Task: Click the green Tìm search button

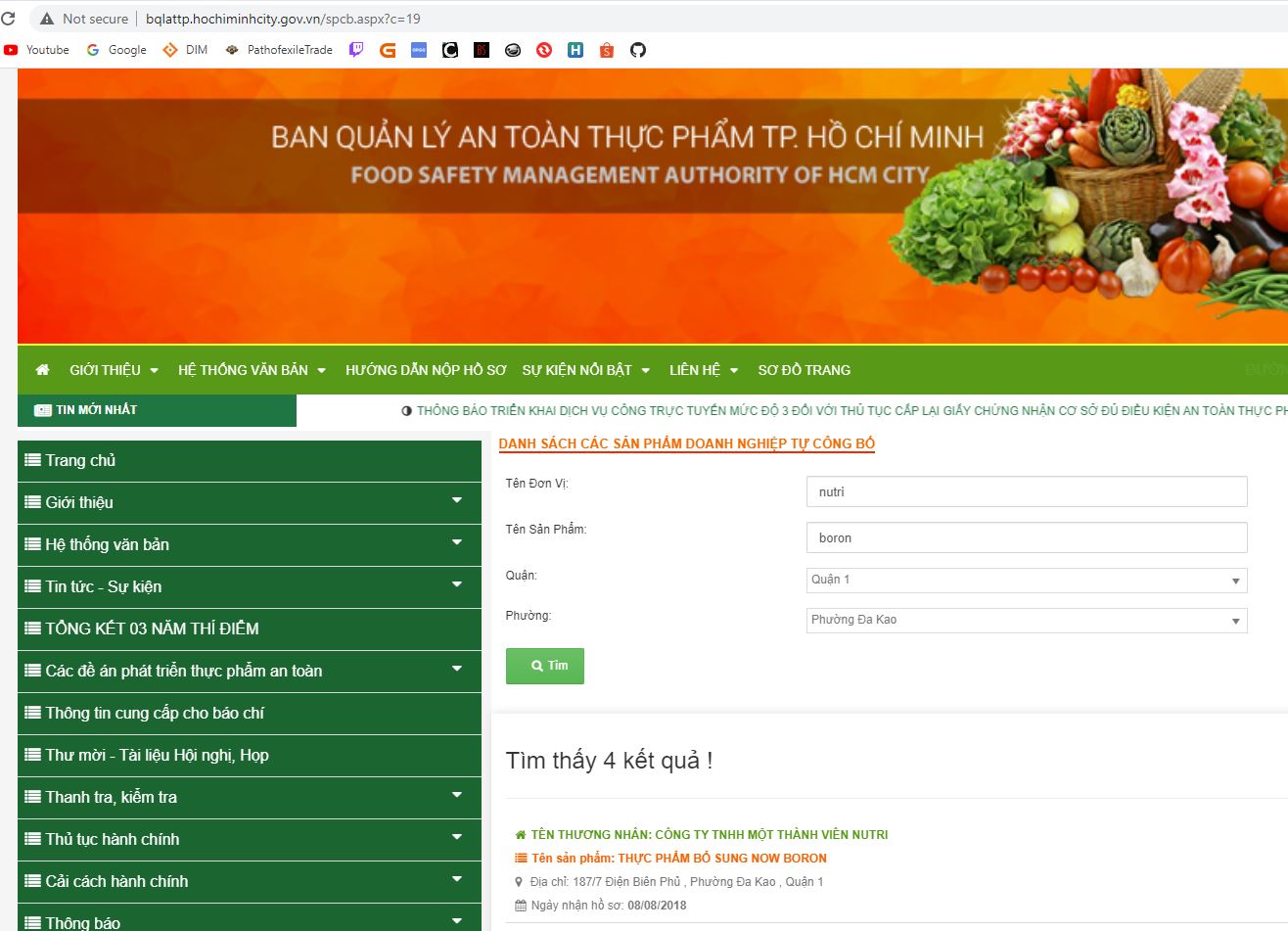Action: point(545,666)
